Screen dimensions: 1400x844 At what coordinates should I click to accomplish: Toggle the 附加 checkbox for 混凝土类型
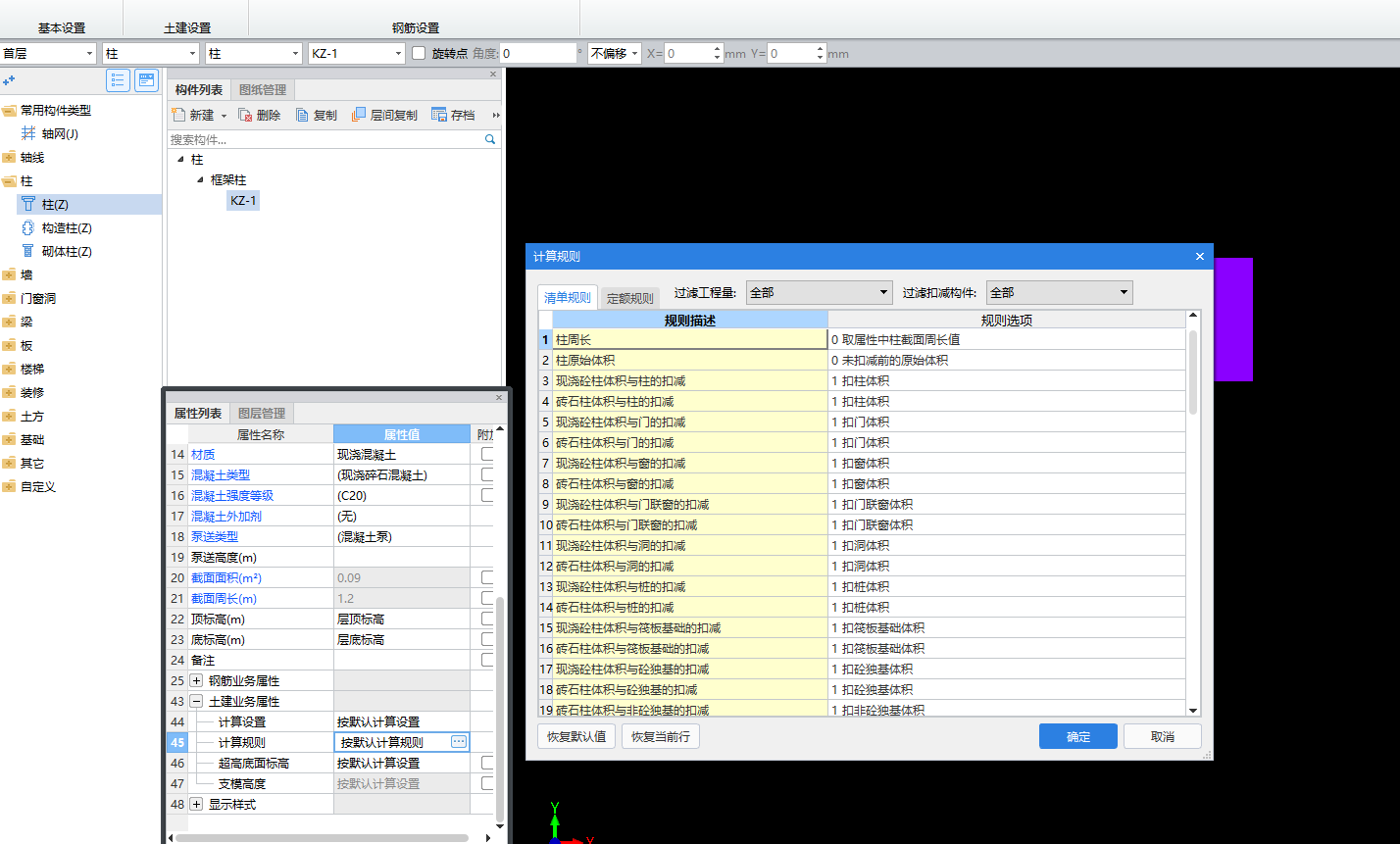pos(487,474)
